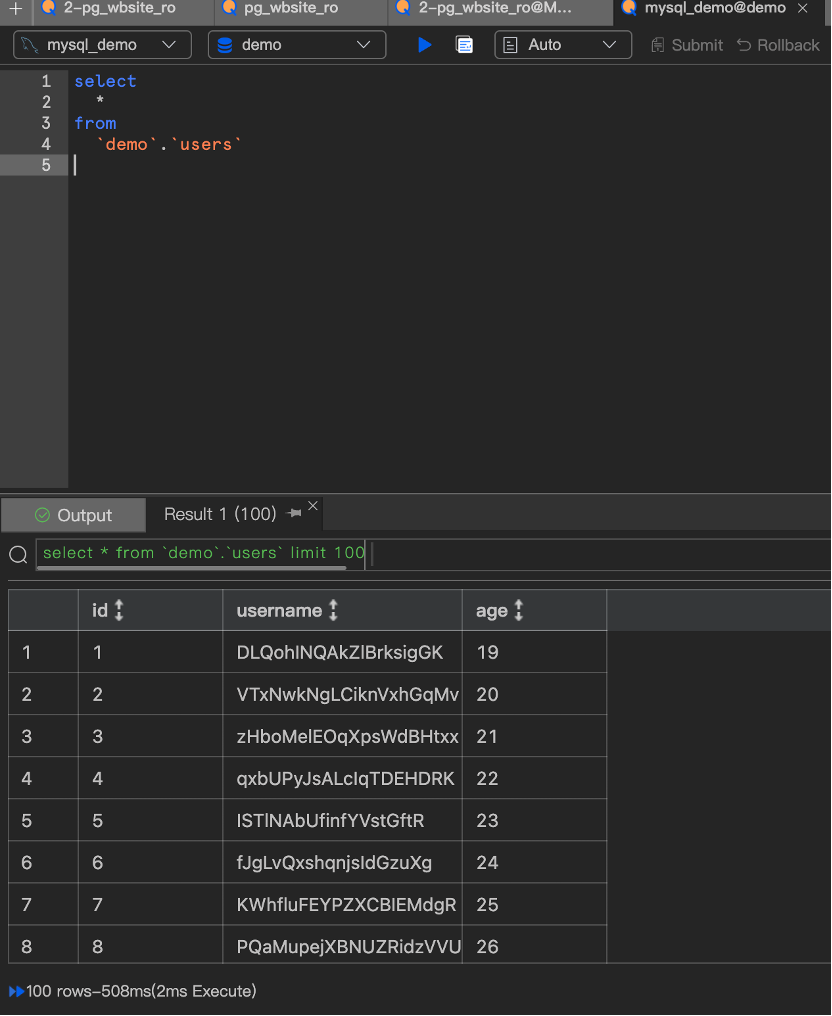The height and width of the screenshot is (1016, 832).
Task: Select cell DLQohlNQAkZlBrksigGK
Action: coord(342,652)
